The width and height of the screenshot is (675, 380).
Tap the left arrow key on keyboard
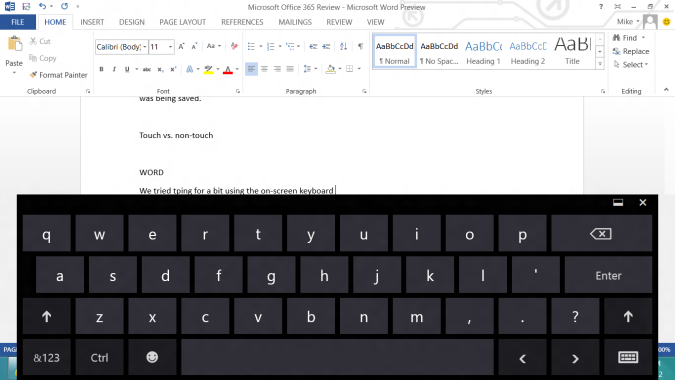pyautogui.click(x=522, y=358)
